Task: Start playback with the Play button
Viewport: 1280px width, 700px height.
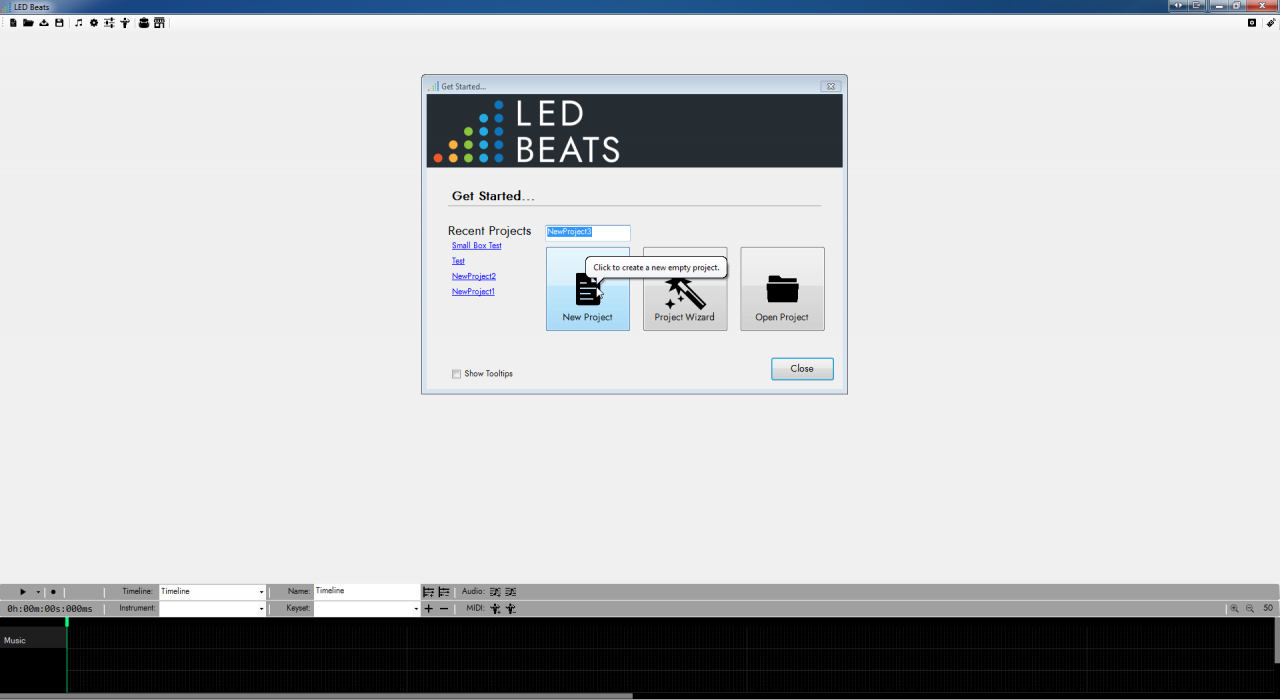Action: tap(23, 592)
